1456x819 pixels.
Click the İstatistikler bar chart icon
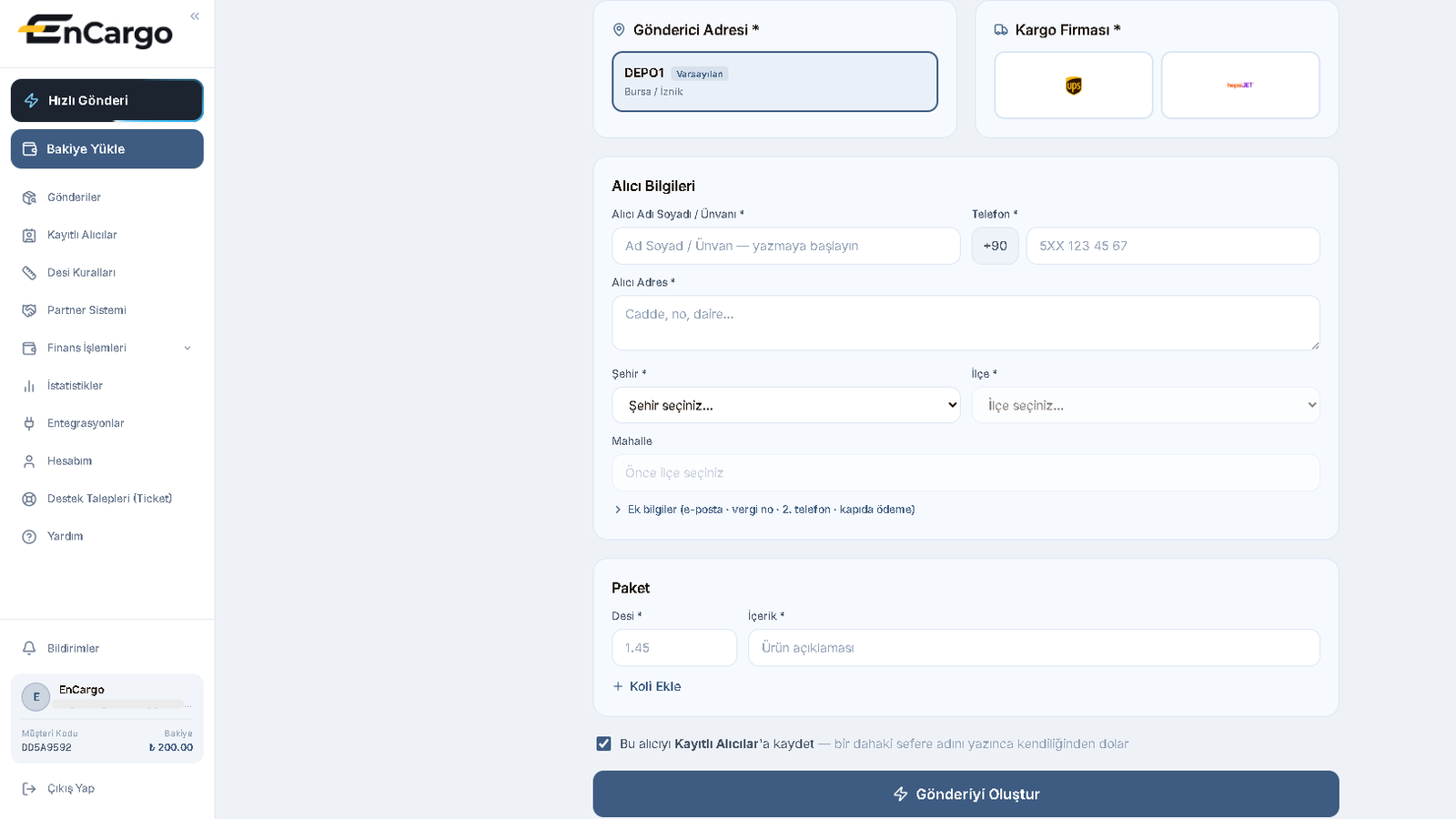29,386
